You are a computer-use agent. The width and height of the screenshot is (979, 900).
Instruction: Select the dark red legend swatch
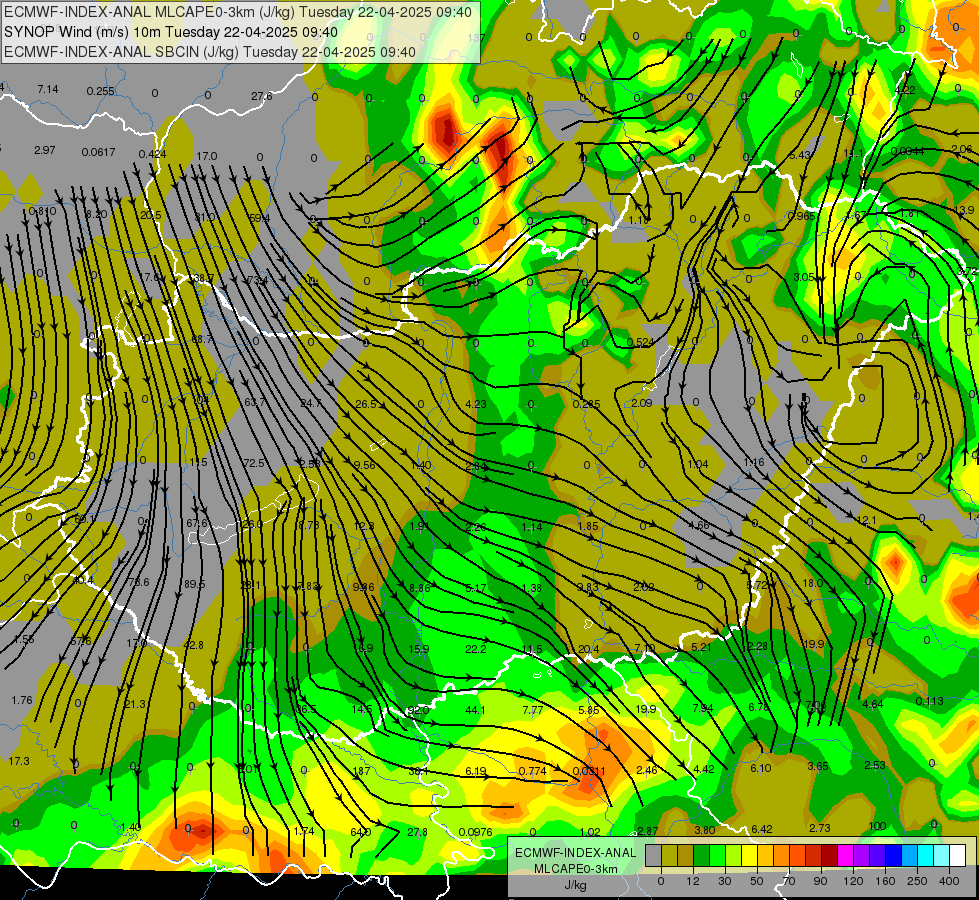(x=829, y=856)
